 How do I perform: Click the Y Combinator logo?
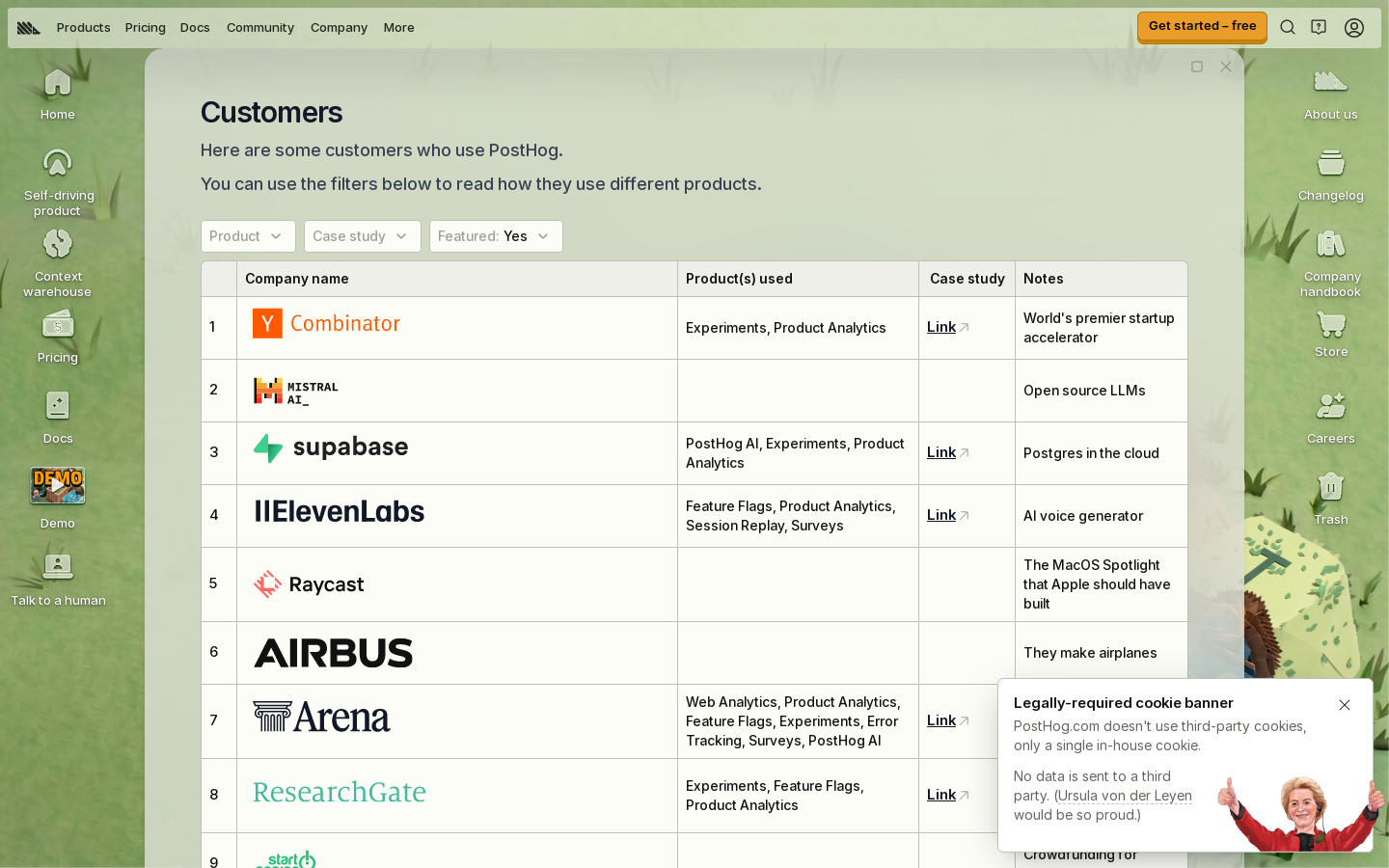point(326,324)
